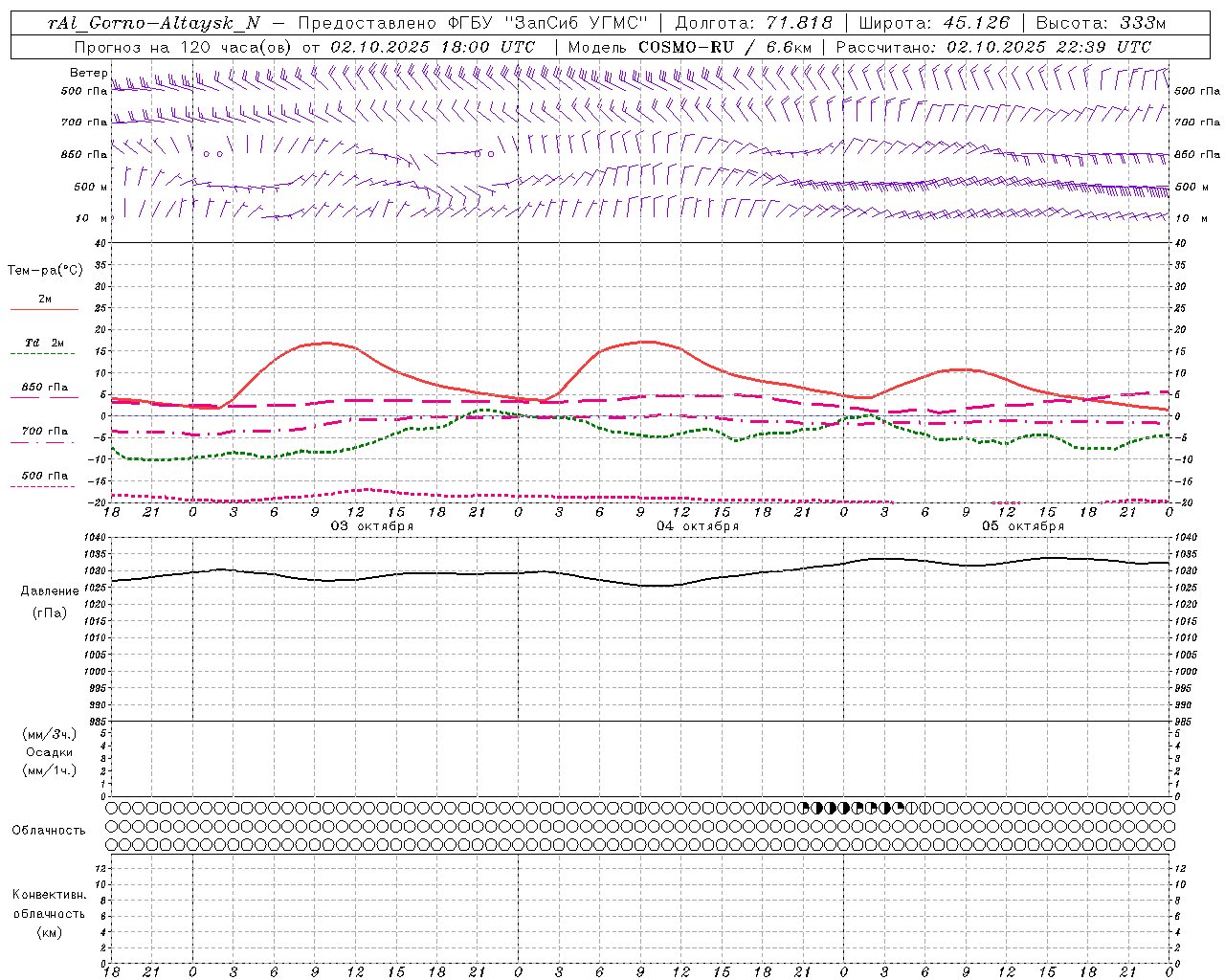Screen dimensions: 1225x980
Task: Click the 04 октября date label
Action: click(x=698, y=526)
